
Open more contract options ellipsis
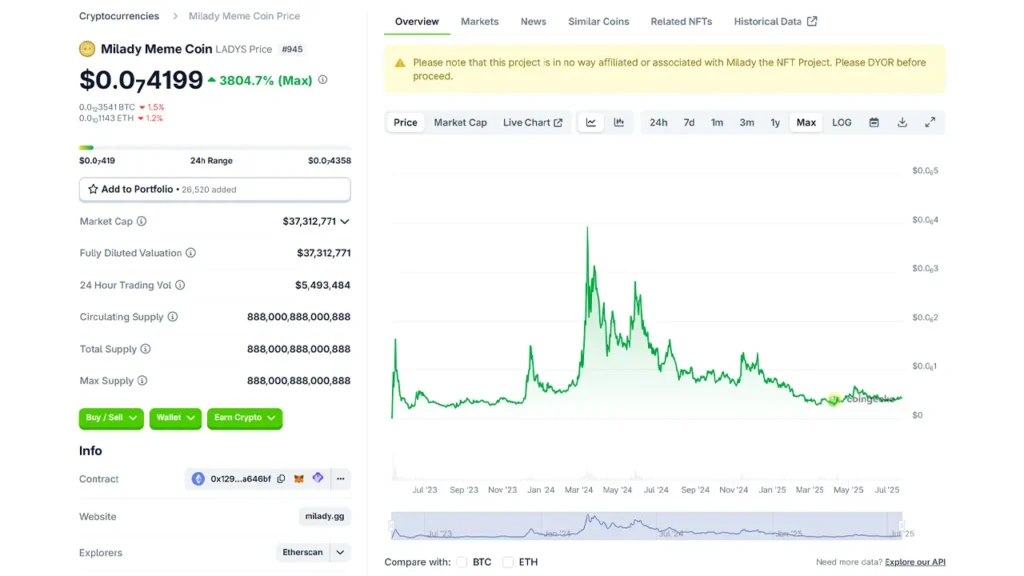point(340,479)
